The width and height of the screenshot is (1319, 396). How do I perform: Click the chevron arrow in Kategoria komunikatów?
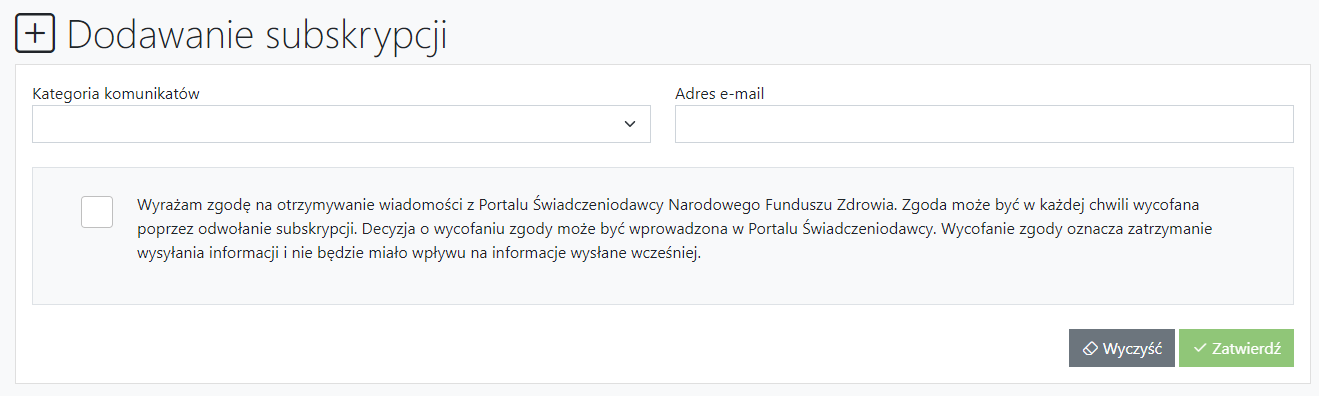[x=630, y=124]
